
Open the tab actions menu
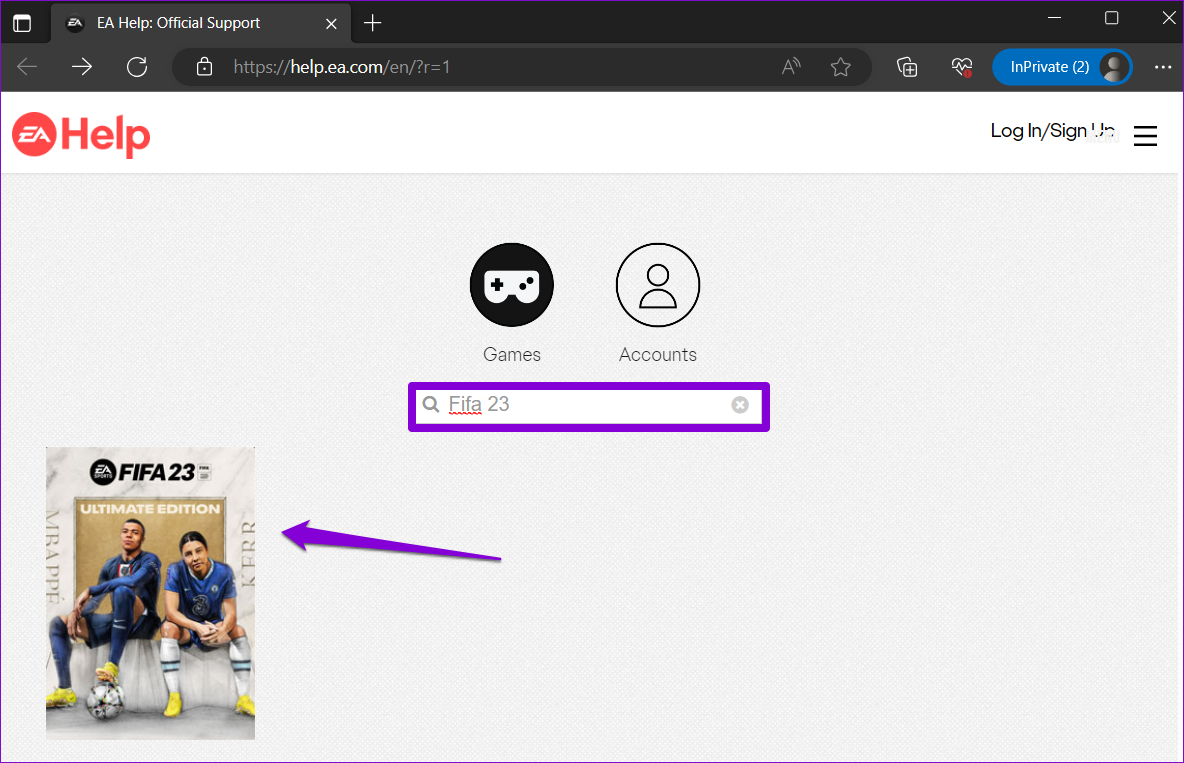[22, 23]
